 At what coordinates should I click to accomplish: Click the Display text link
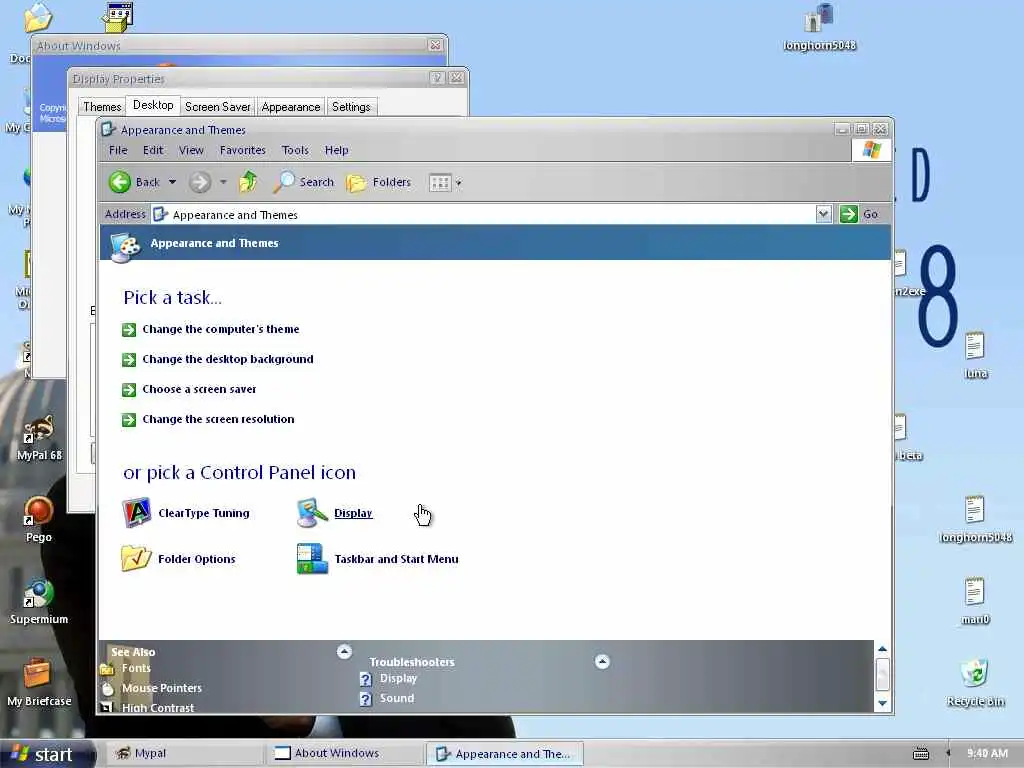[x=353, y=513]
